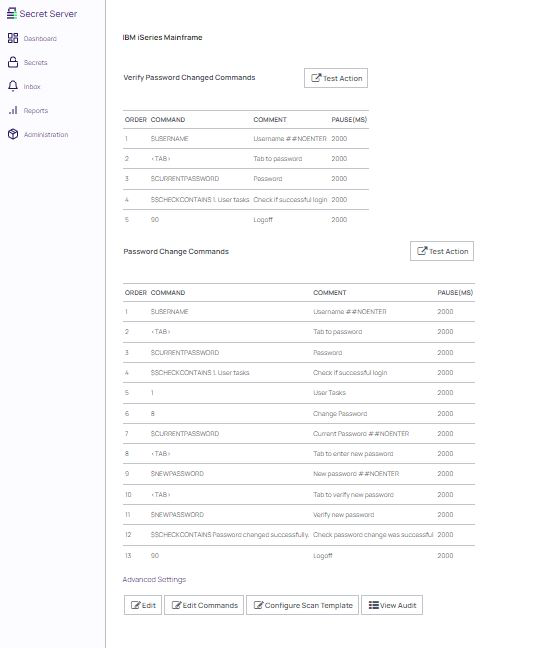Select the $NEWPASSWORD row nine command
The width and height of the screenshot is (559, 648).
pyautogui.click(x=177, y=474)
